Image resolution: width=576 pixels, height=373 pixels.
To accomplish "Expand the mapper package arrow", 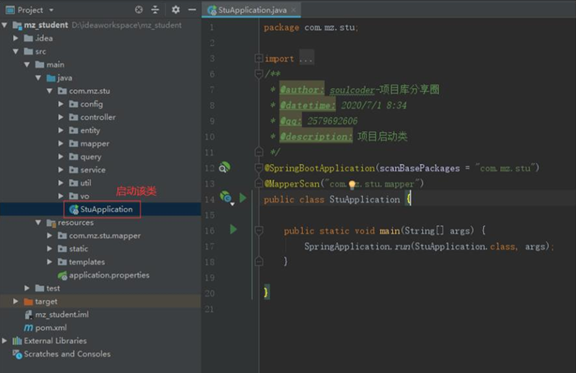I will coord(61,144).
